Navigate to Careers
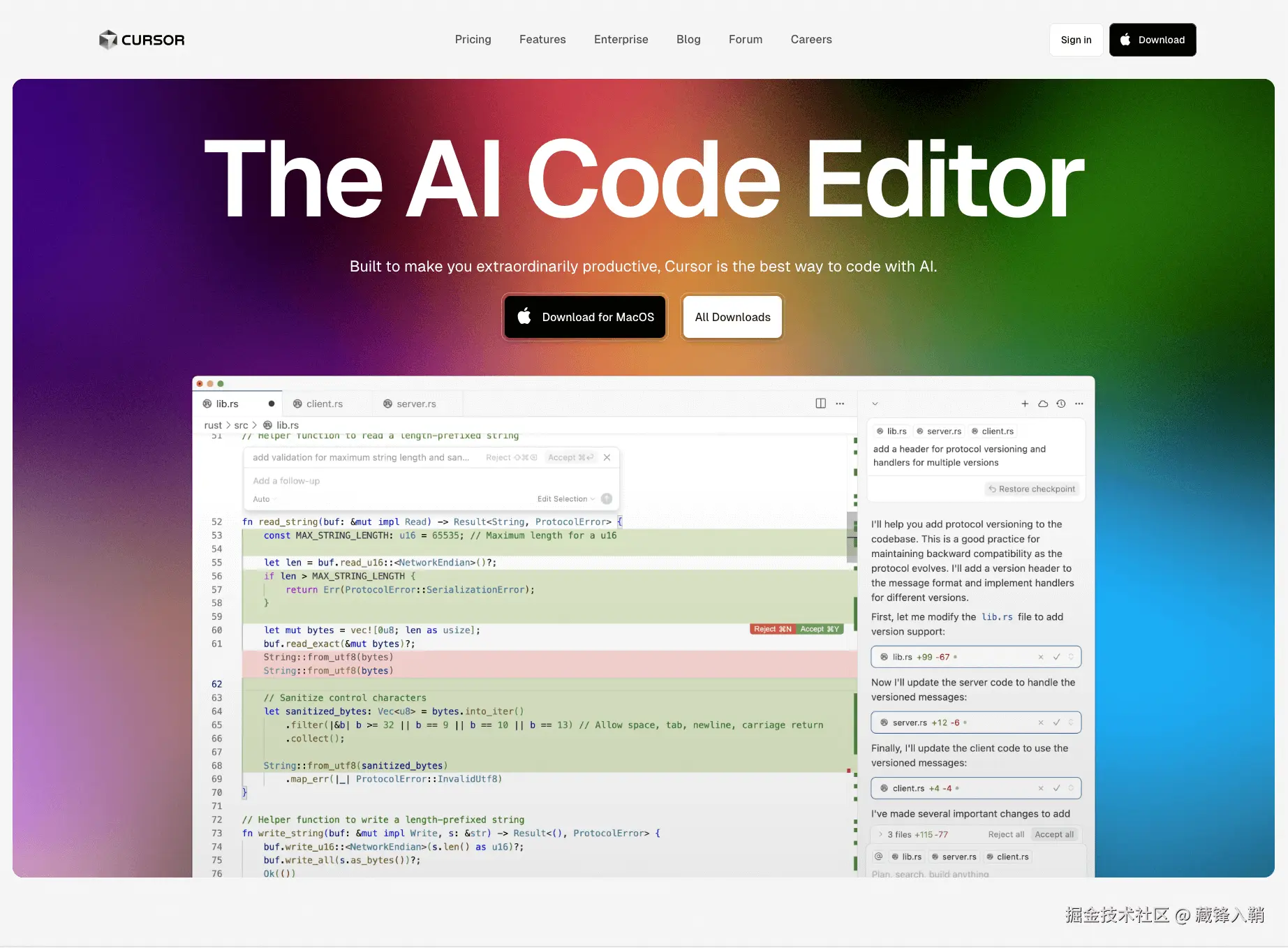The image size is (1288, 948). (811, 40)
